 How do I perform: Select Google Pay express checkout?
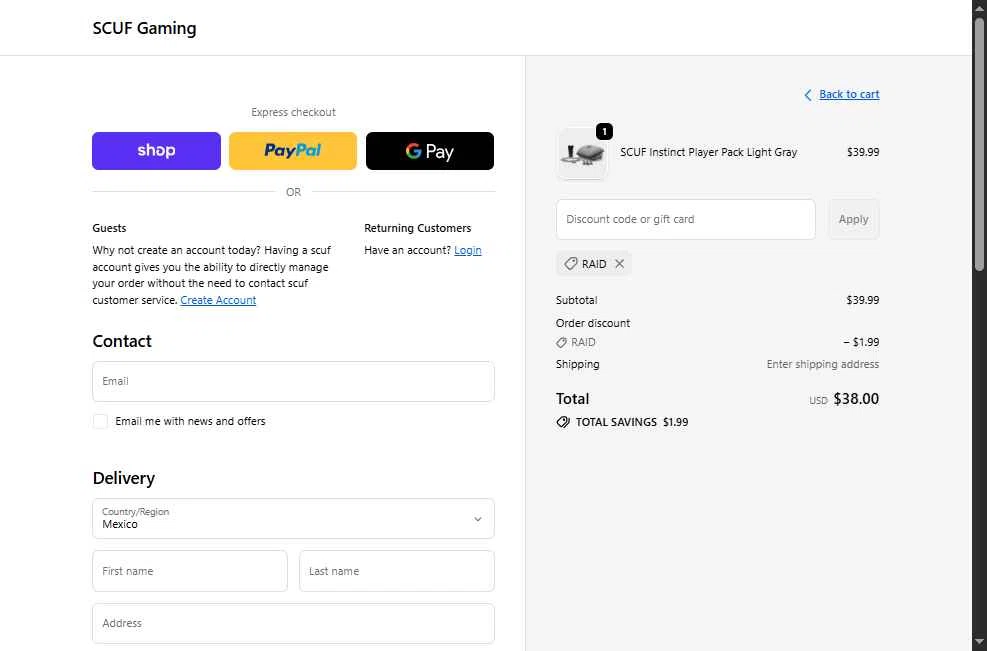(430, 151)
